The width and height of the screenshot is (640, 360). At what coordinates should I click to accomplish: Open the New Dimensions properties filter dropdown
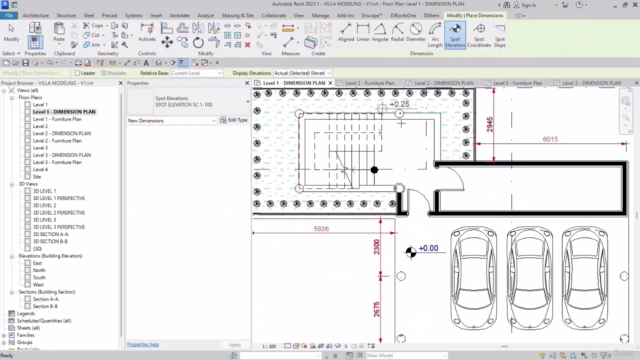tap(171, 121)
